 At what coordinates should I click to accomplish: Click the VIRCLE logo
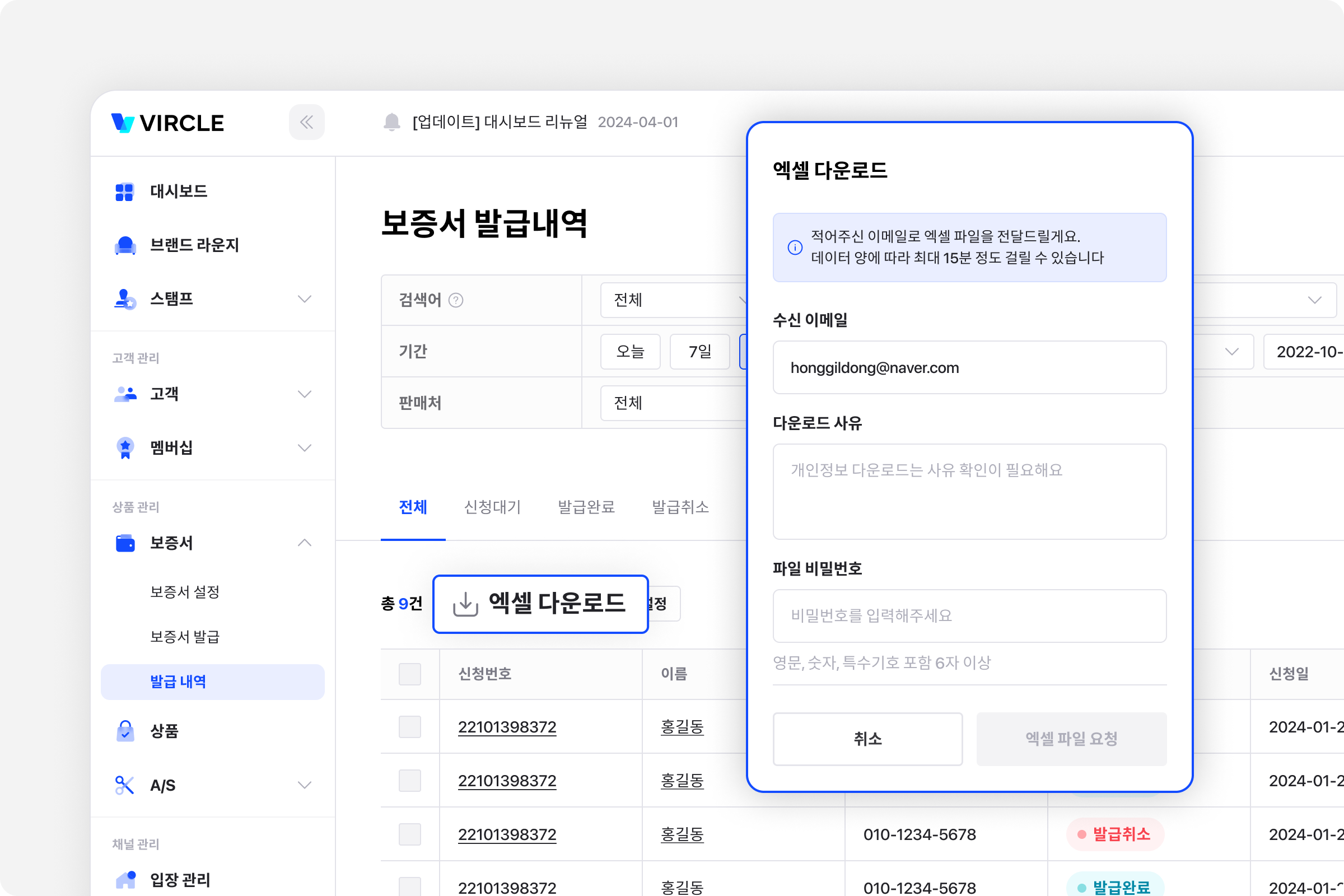click(167, 123)
